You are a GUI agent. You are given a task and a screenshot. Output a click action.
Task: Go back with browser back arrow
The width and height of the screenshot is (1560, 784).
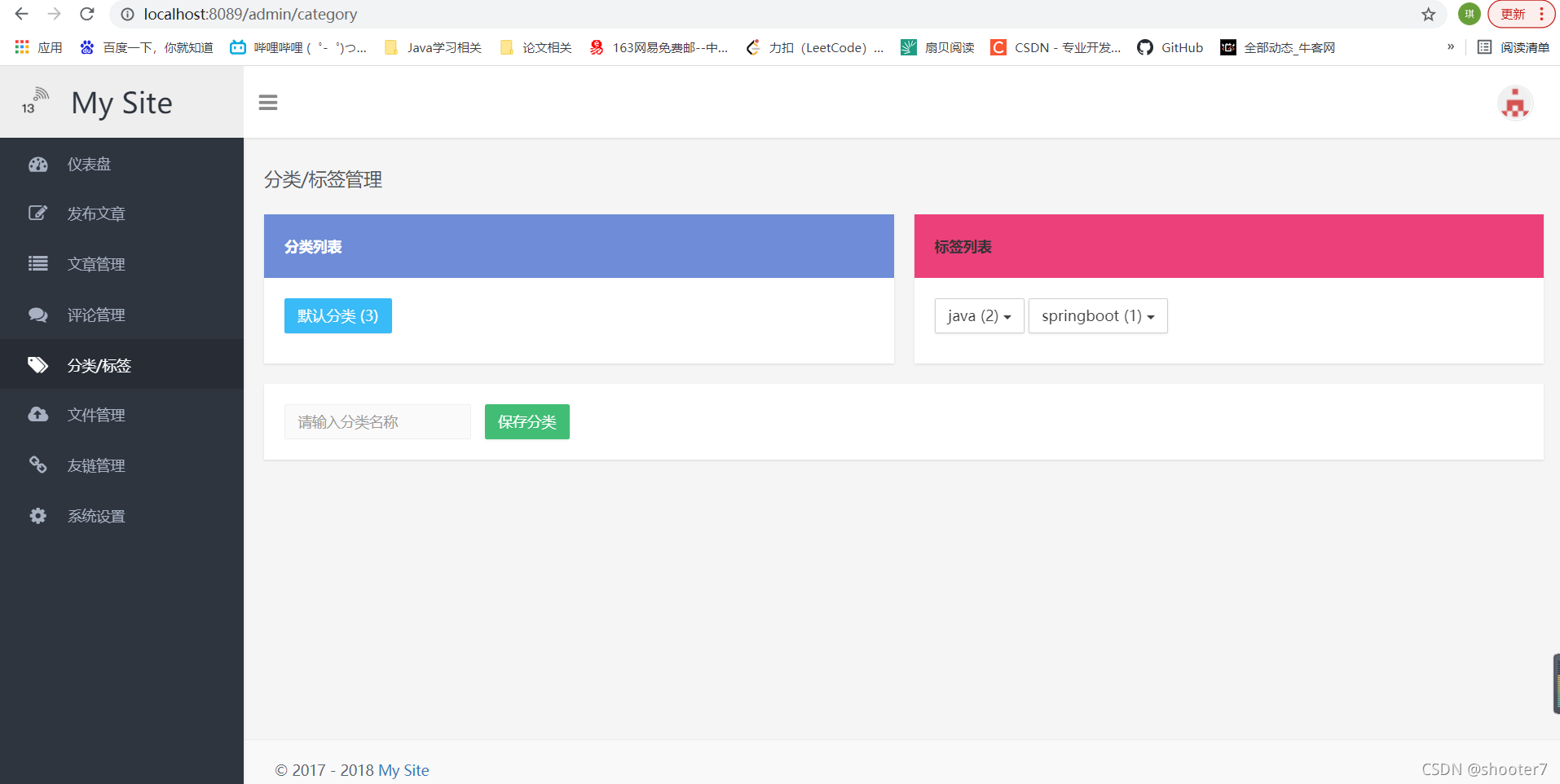(x=22, y=14)
